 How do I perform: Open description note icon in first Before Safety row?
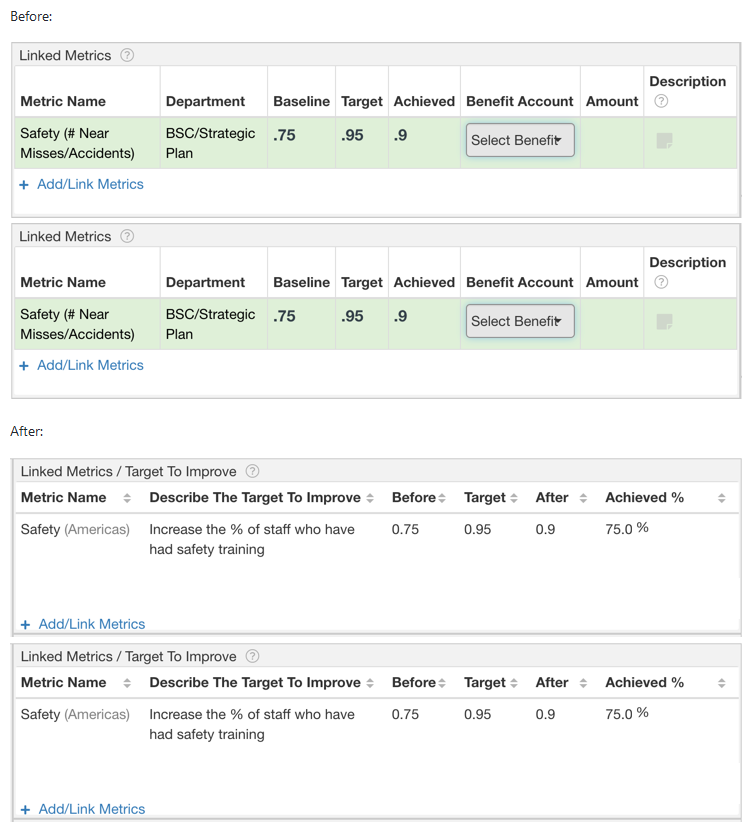pyautogui.click(x=665, y=140)
